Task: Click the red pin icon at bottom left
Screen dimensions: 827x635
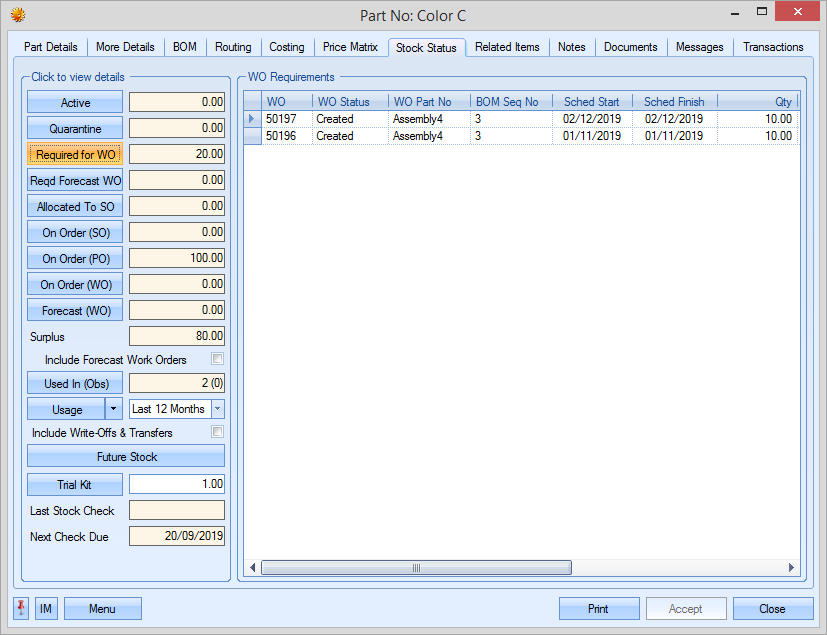Action: (x=21, y=609)
